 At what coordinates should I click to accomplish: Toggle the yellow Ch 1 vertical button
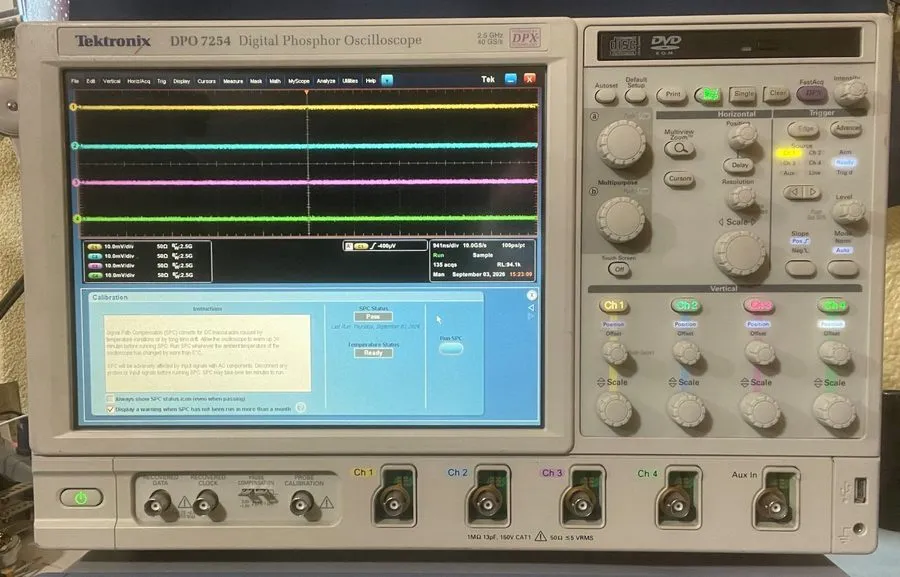click(x=614, y=305)
